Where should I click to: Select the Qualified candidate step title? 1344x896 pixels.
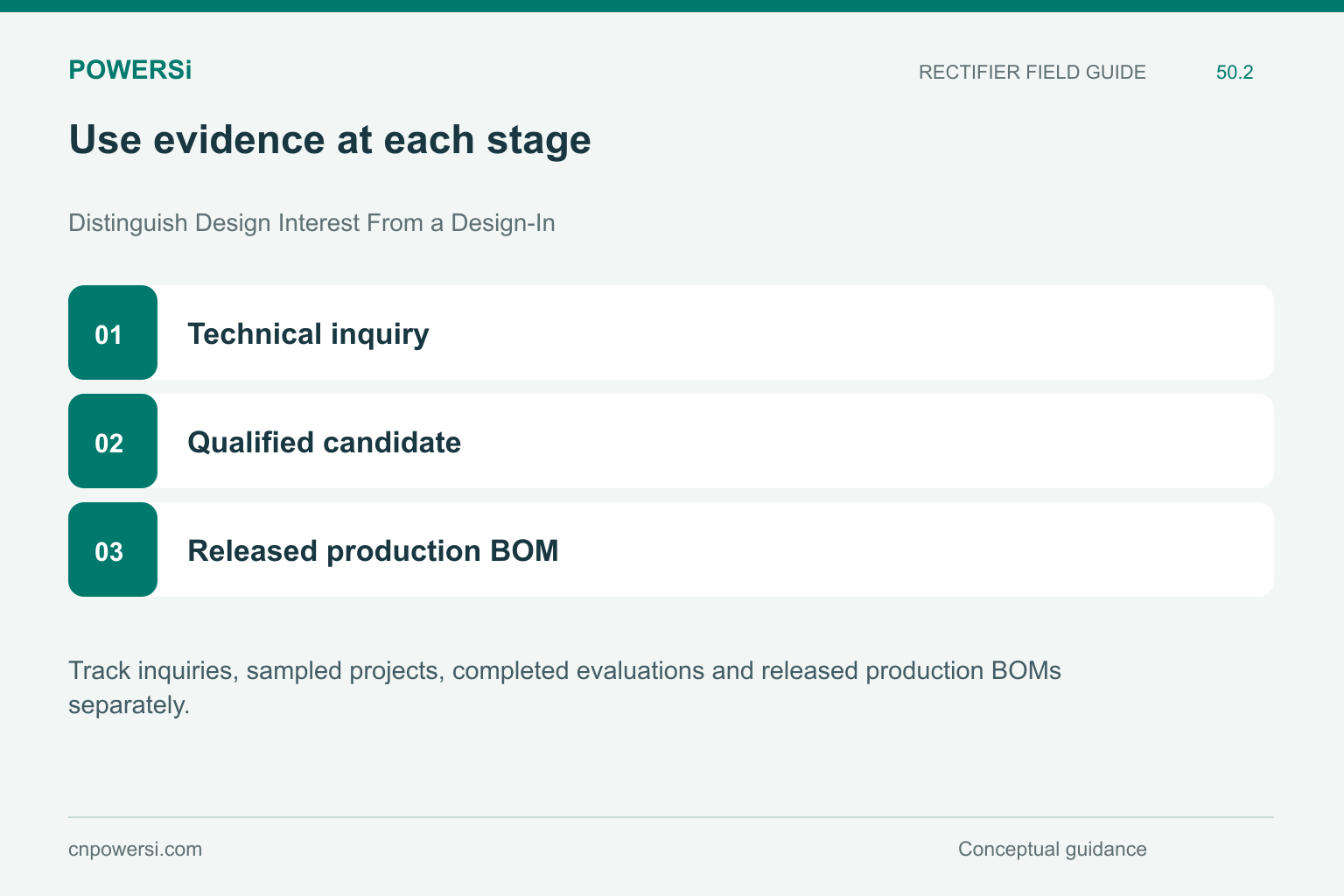pyautogui.click(x=325, y=442)
